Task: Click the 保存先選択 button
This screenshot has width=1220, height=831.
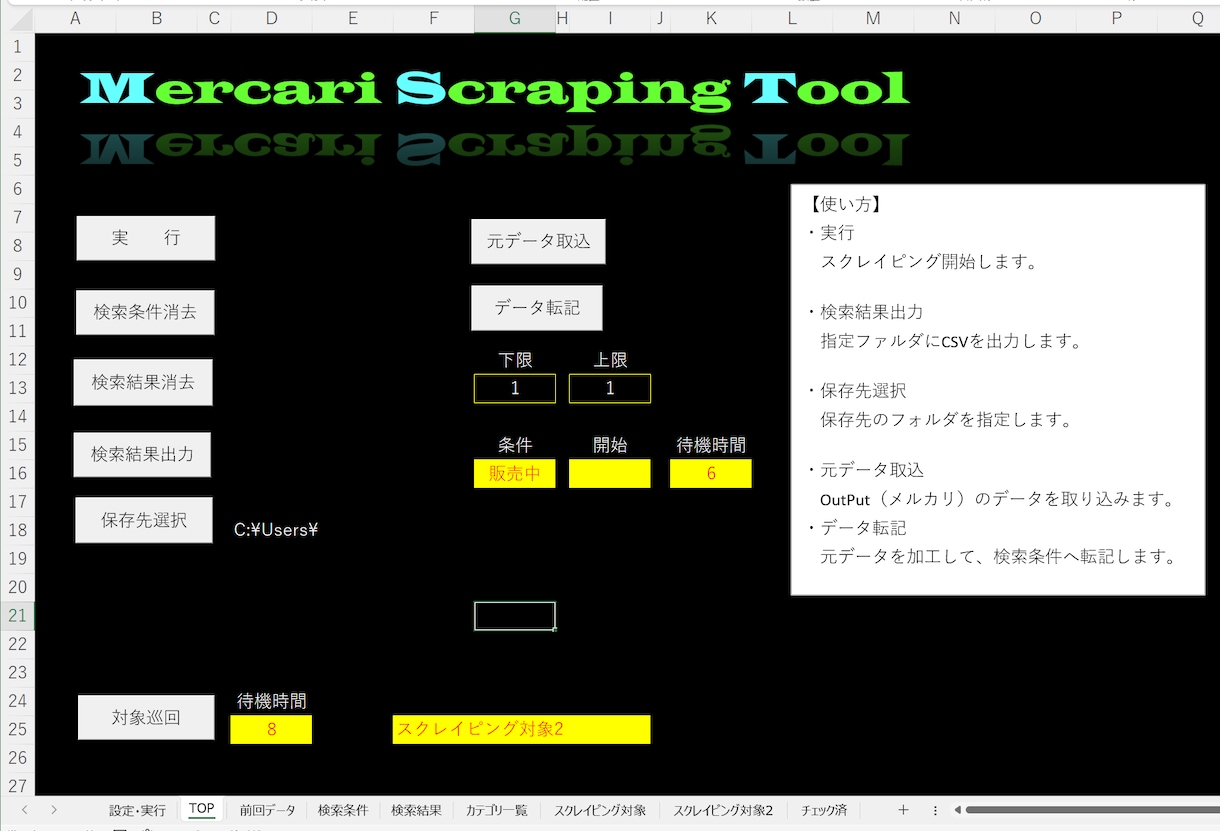Action: (144, 520)
